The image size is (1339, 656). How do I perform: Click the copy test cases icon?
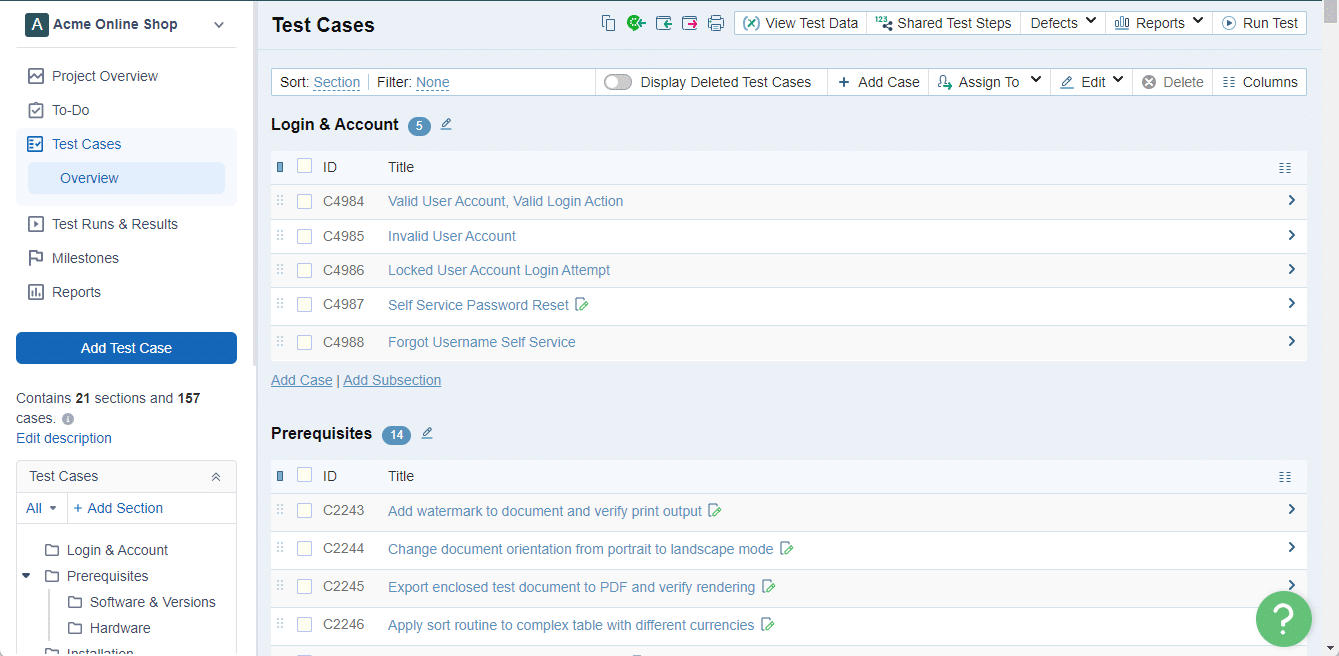tap(608, 23)
